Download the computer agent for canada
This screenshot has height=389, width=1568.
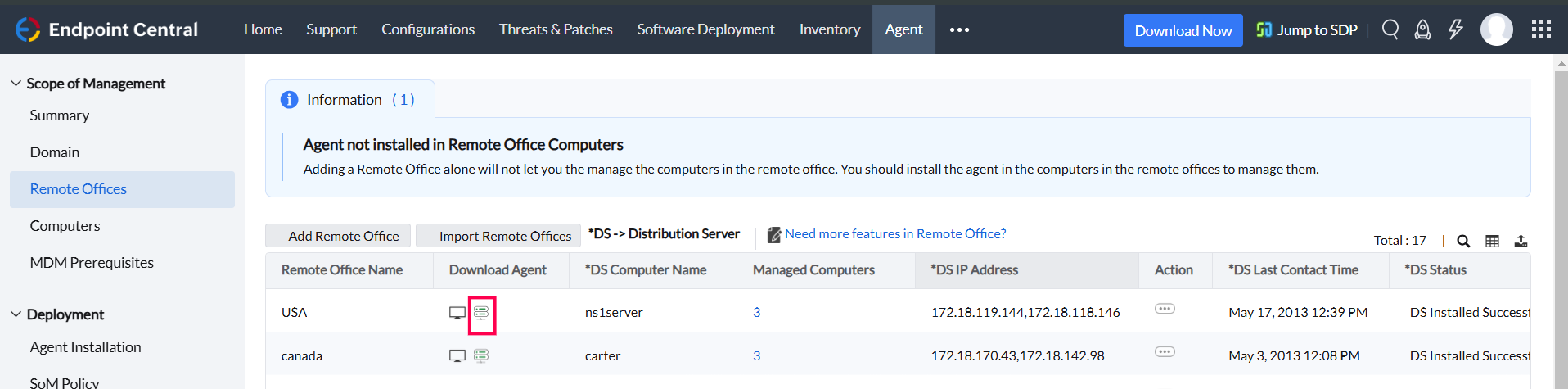[x=457, y=356]
